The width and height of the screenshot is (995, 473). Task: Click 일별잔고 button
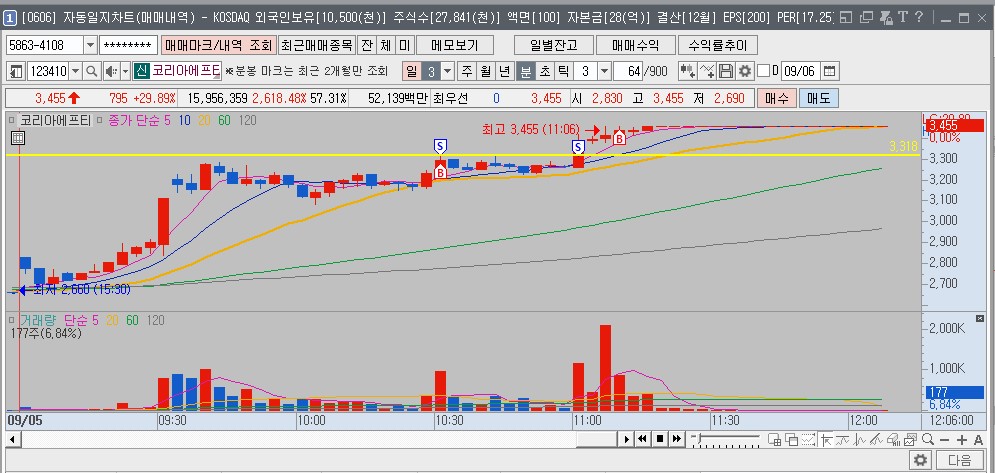553,46
